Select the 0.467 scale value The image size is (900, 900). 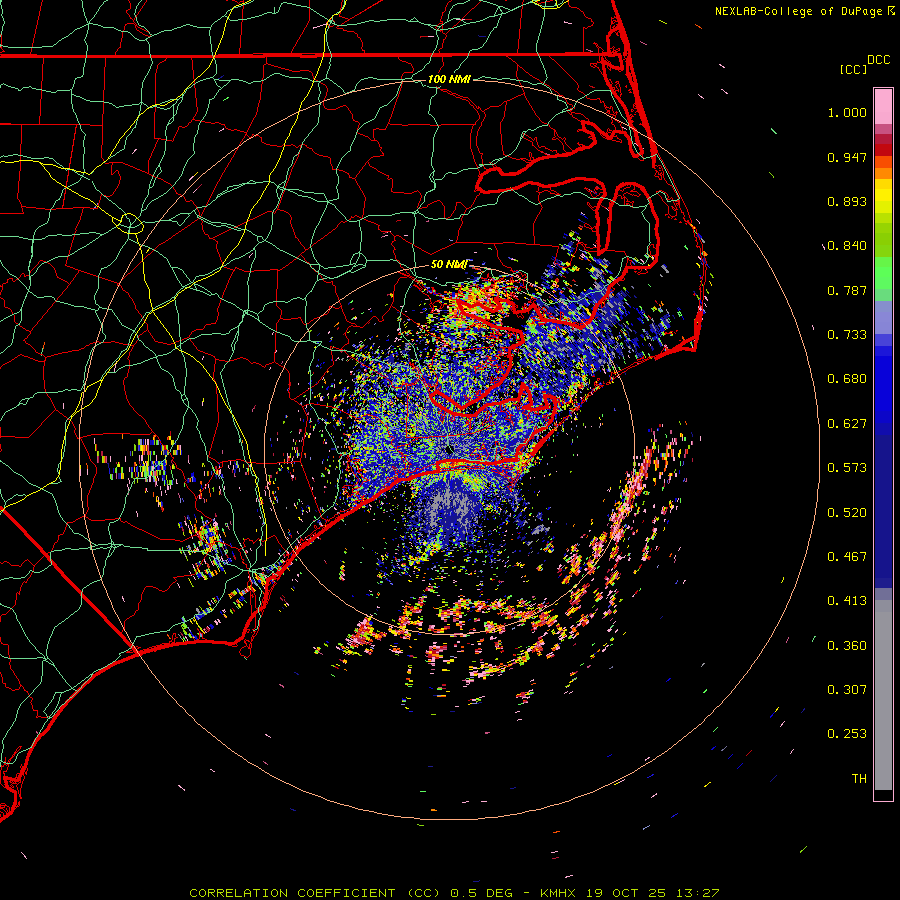pos(847,557)
